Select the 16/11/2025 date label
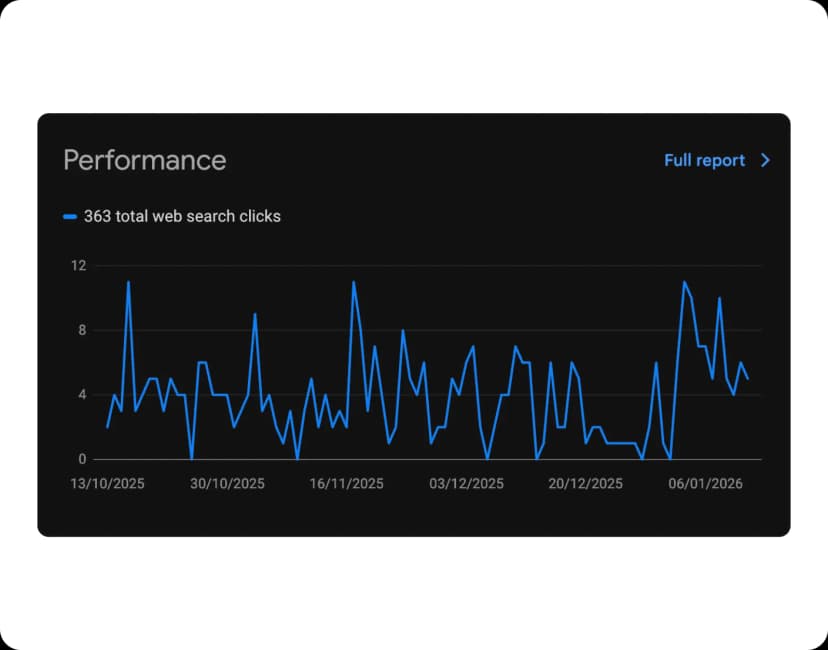The image size is (828, 650). click(347, 484)
